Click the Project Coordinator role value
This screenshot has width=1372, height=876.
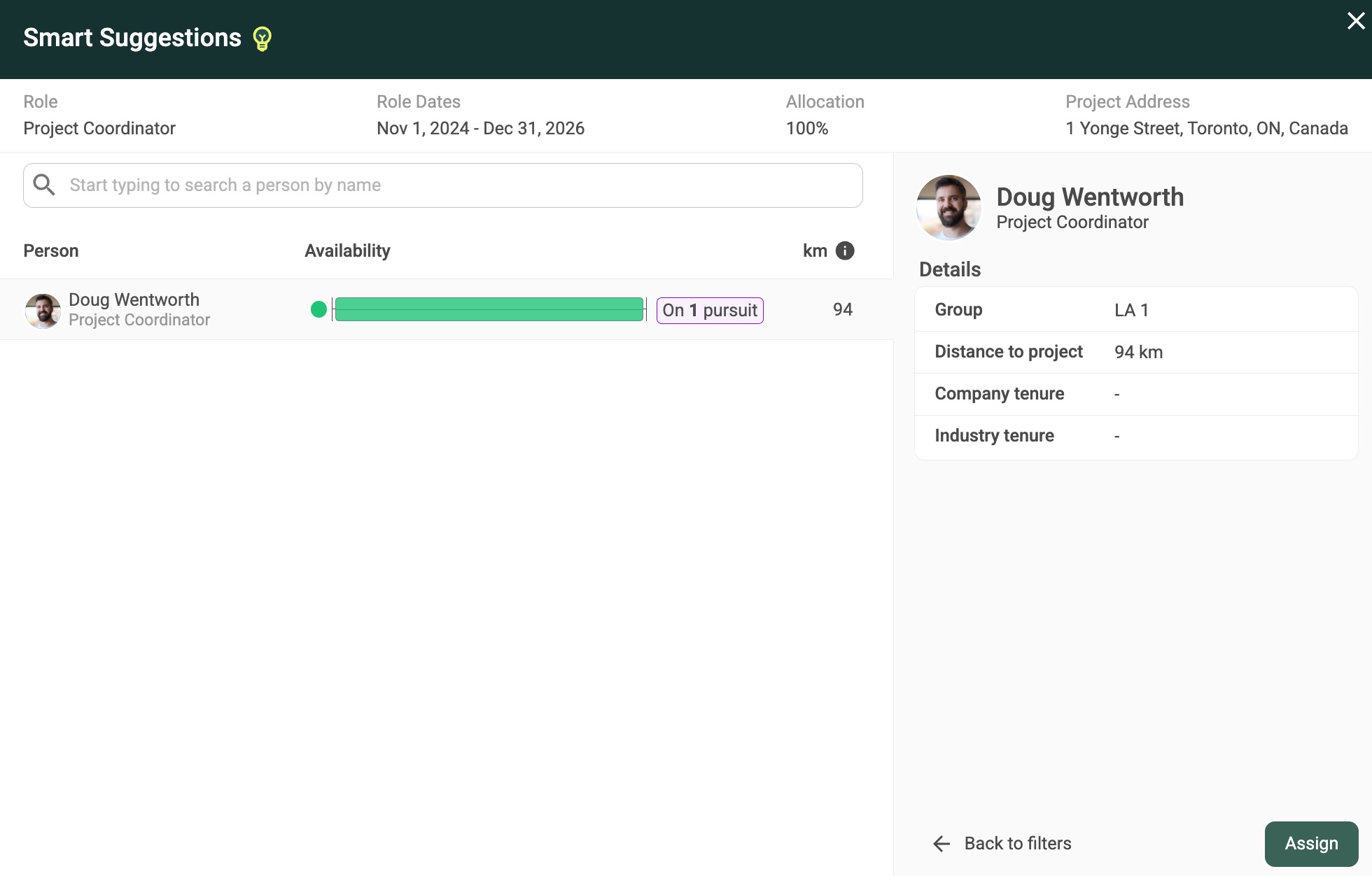(x=99, y=128)
